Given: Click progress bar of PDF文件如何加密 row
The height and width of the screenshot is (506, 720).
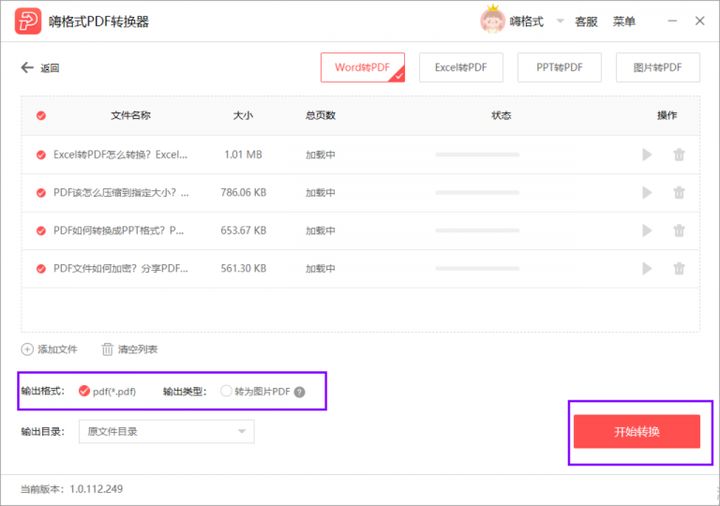Looking at the screenshot, I should coord(478,268).
